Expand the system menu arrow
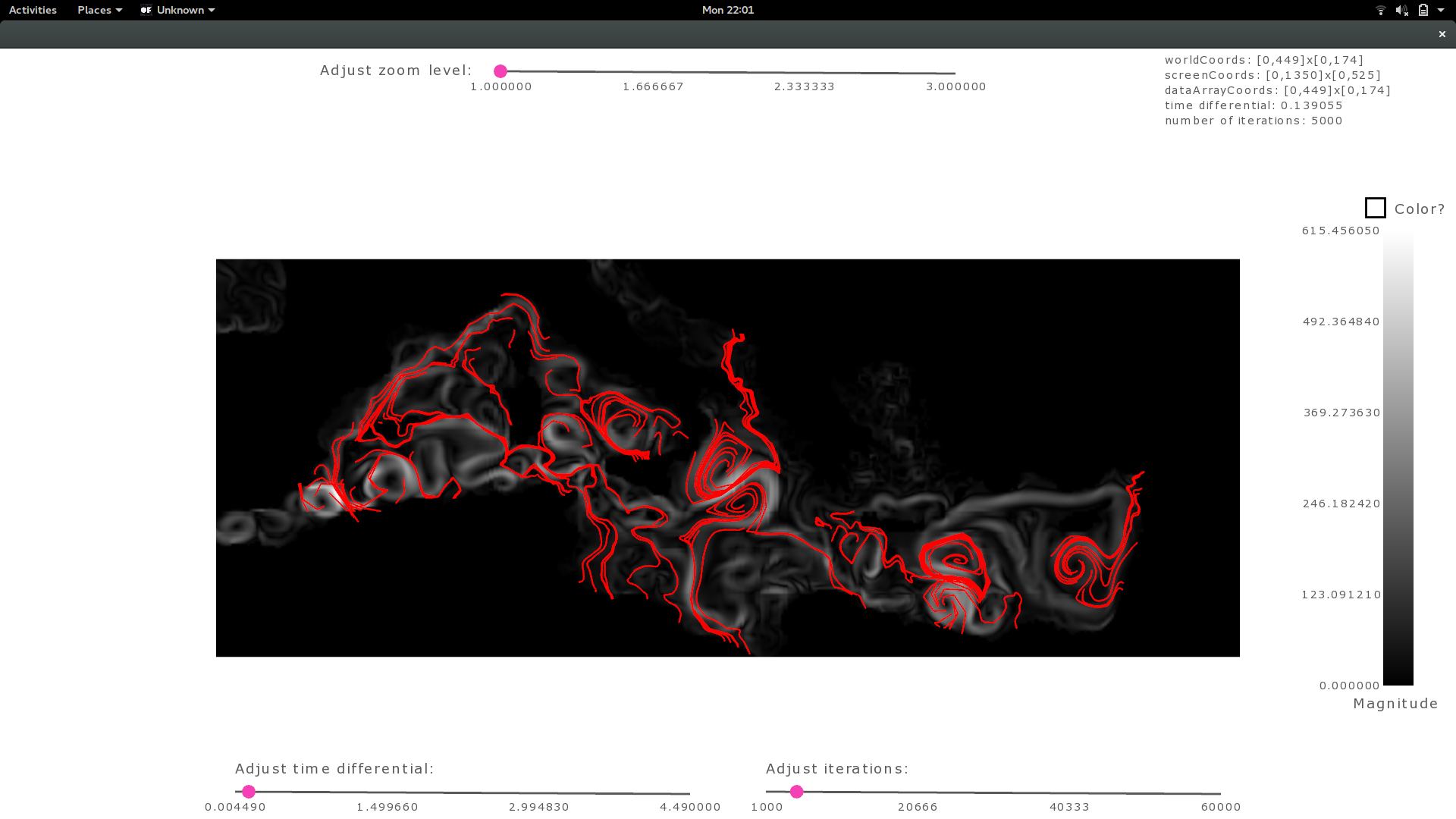This screenshot has height=819, width=1456. tap(1441, 10)
